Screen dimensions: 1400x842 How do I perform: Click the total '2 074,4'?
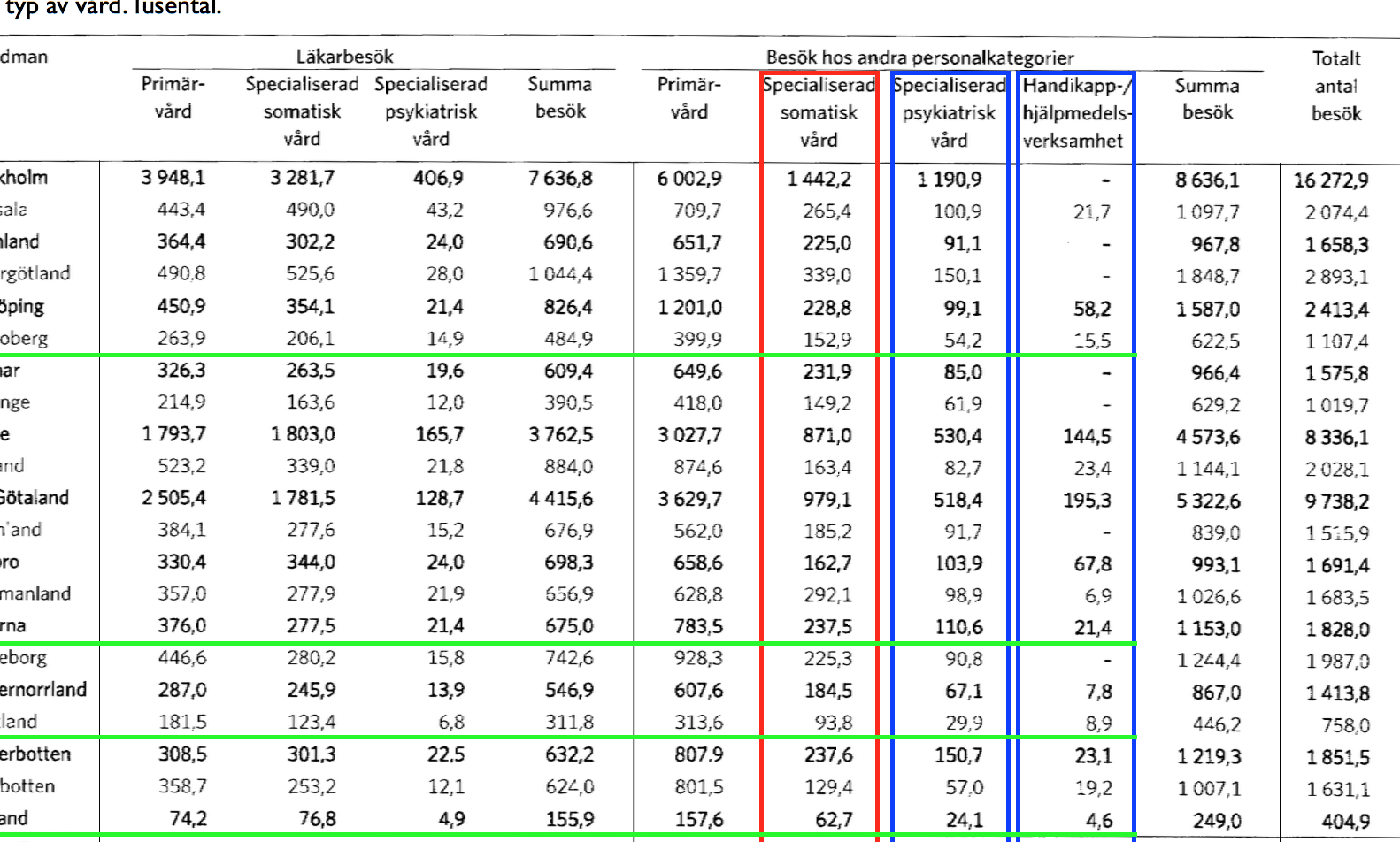(x=1336, y=212)
